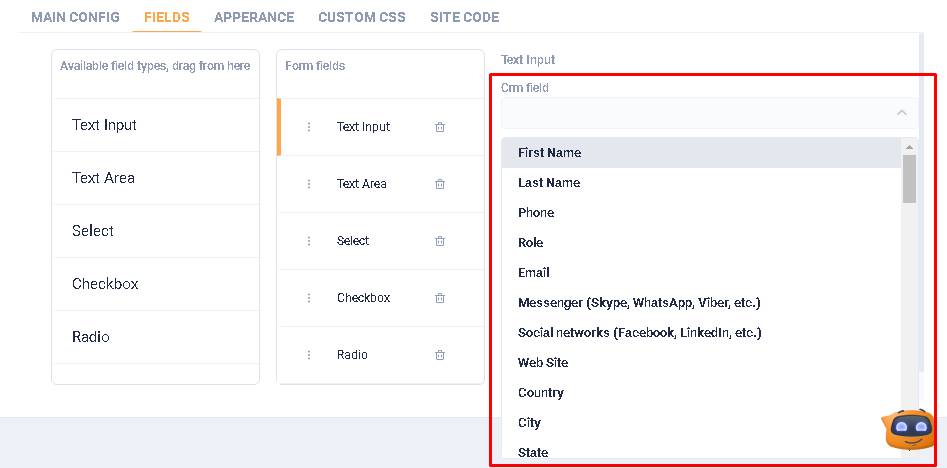Delete the Checkbox form field
Screen dimensions: 947x468
point(440,298)
